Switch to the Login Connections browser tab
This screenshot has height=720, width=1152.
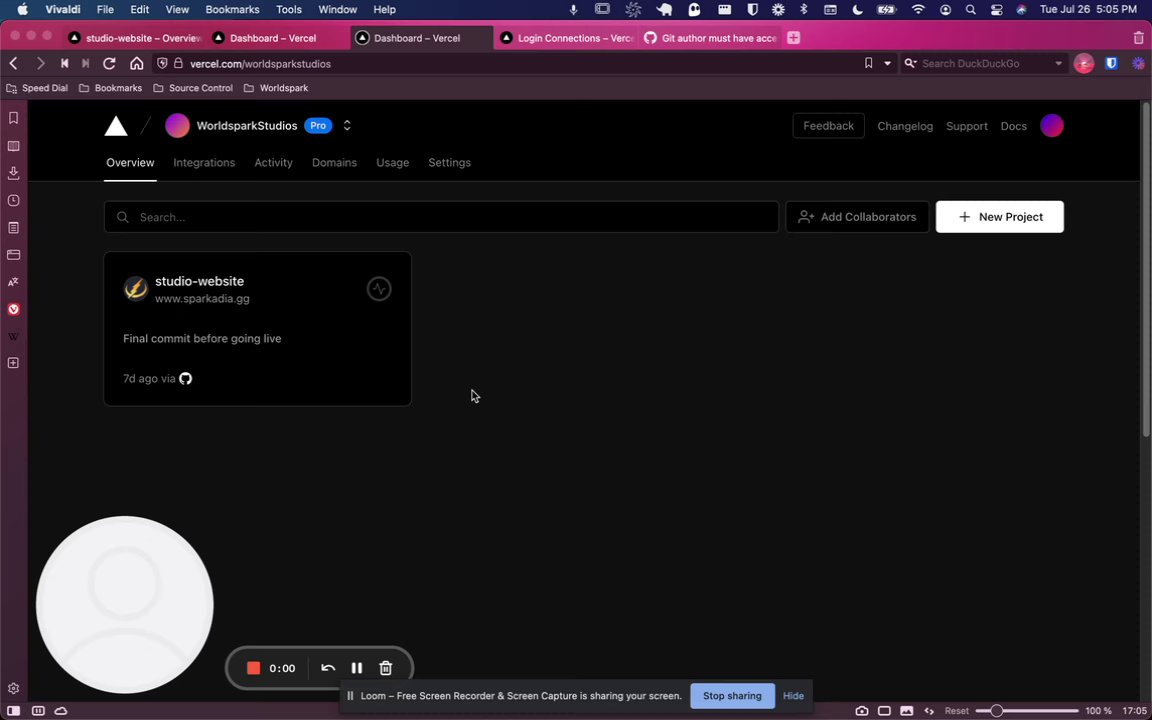point(566,38)
